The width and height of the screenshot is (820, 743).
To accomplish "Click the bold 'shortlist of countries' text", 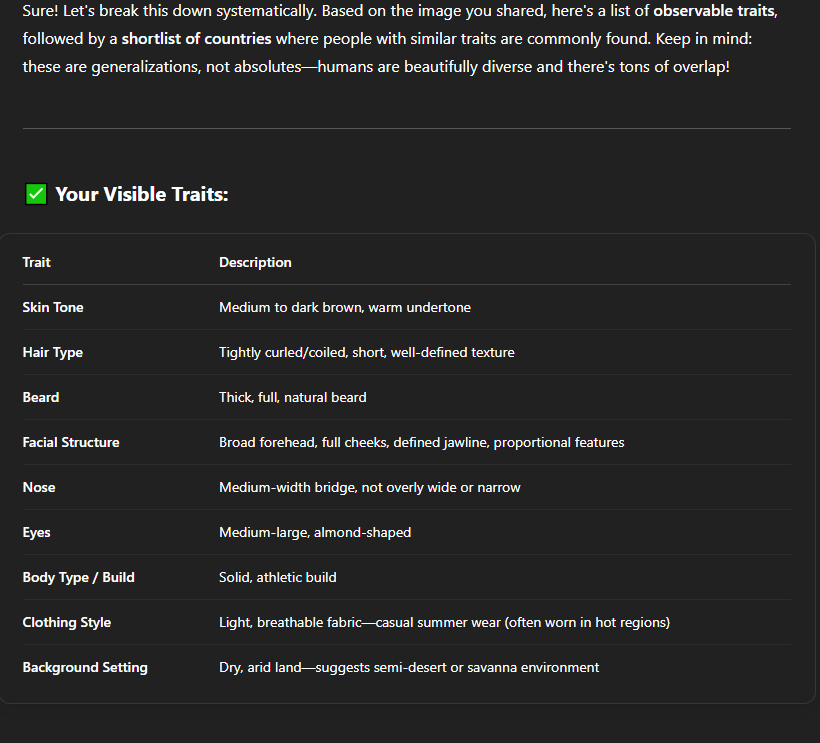I will pos(196,39).
